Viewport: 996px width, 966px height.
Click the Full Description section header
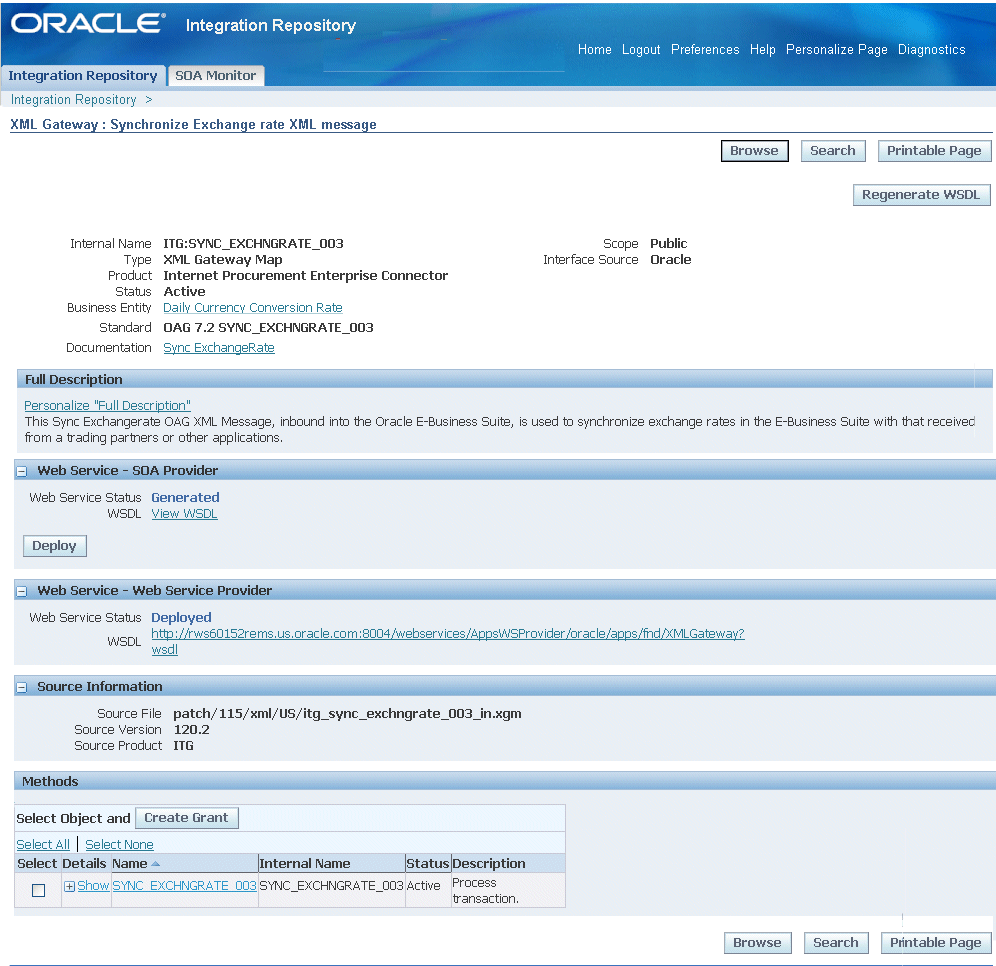pos(504,379)
